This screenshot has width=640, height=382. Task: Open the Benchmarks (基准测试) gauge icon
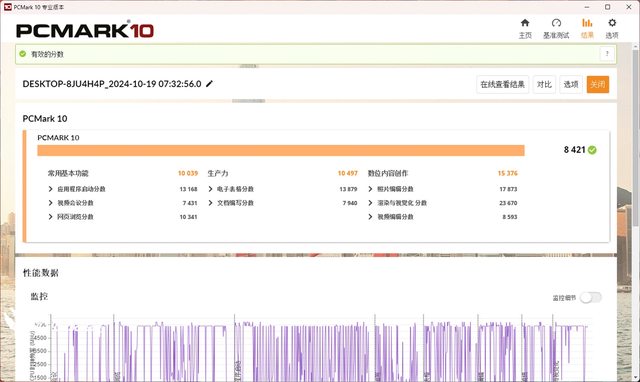[556, 23]
